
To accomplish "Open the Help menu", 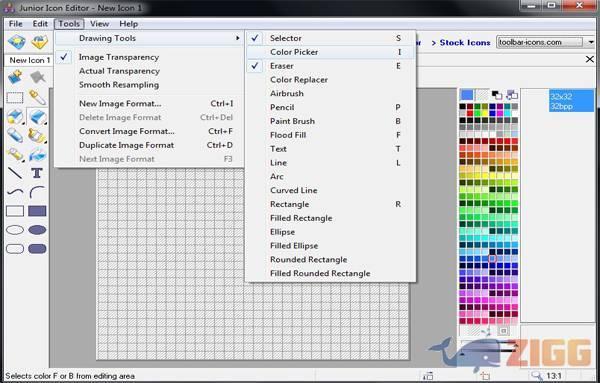I will (129, 24).
